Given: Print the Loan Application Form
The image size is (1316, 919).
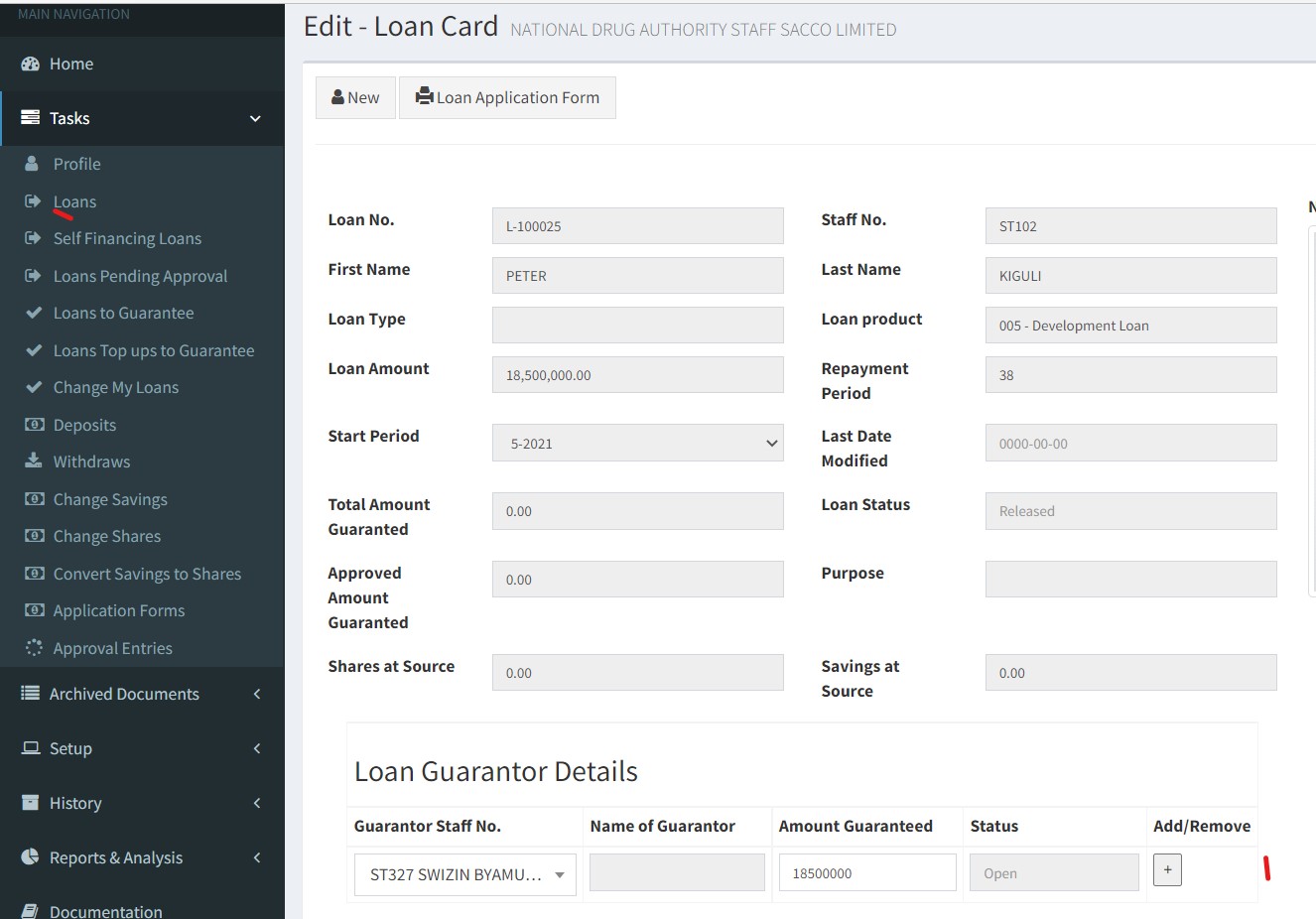Looking at the screenshot, I should click(507, 97).
